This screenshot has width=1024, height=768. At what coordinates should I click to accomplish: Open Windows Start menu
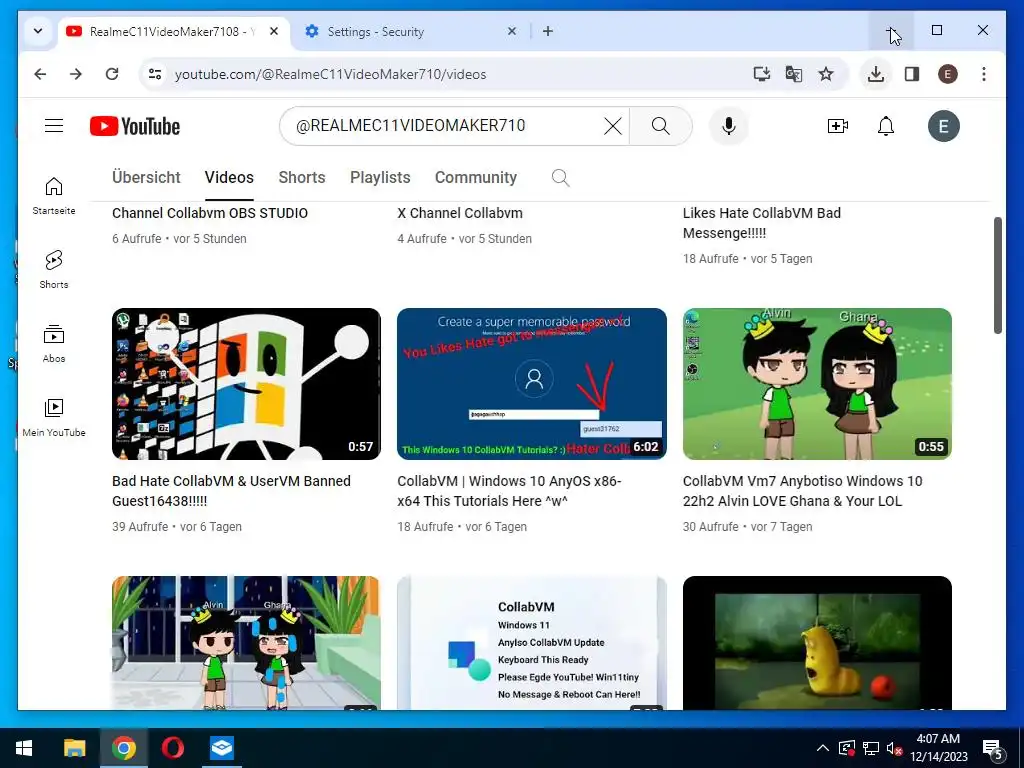(24, 748)
